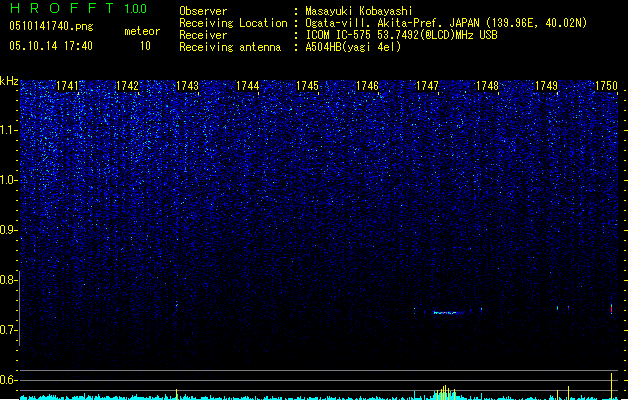The image size is (629, 400).
Task: Click the kHz axis unit label
Action: 9,81
